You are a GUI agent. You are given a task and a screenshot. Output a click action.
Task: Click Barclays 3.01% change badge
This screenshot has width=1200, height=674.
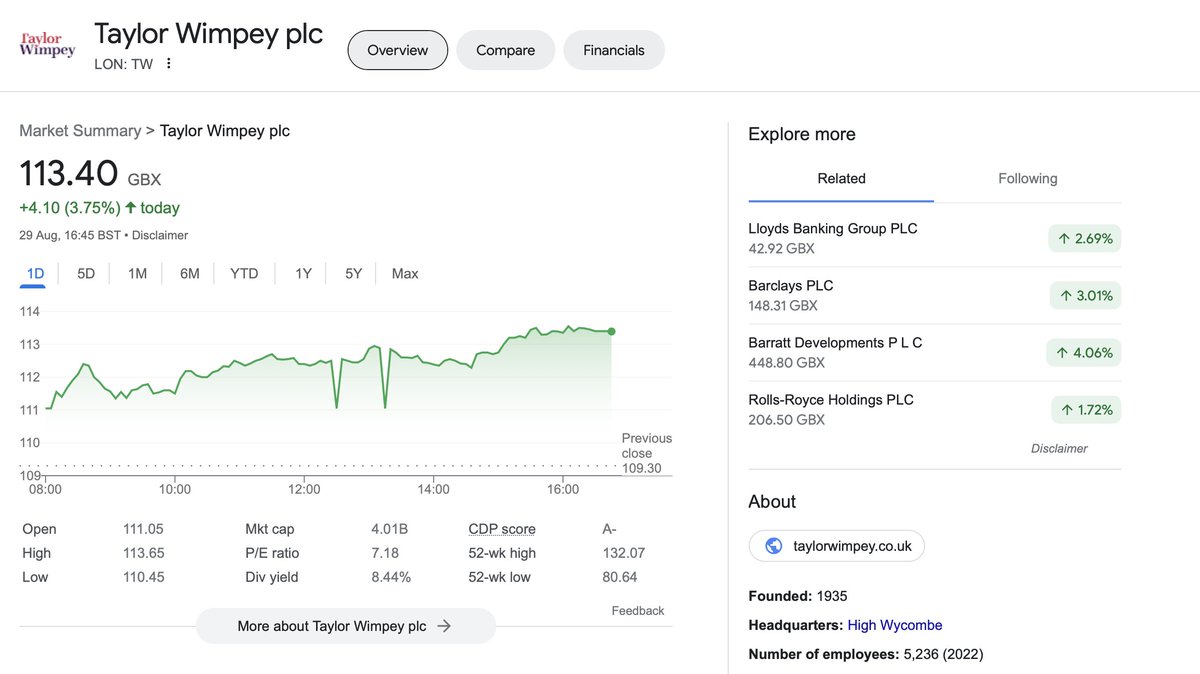click(x=1085, y=295)
